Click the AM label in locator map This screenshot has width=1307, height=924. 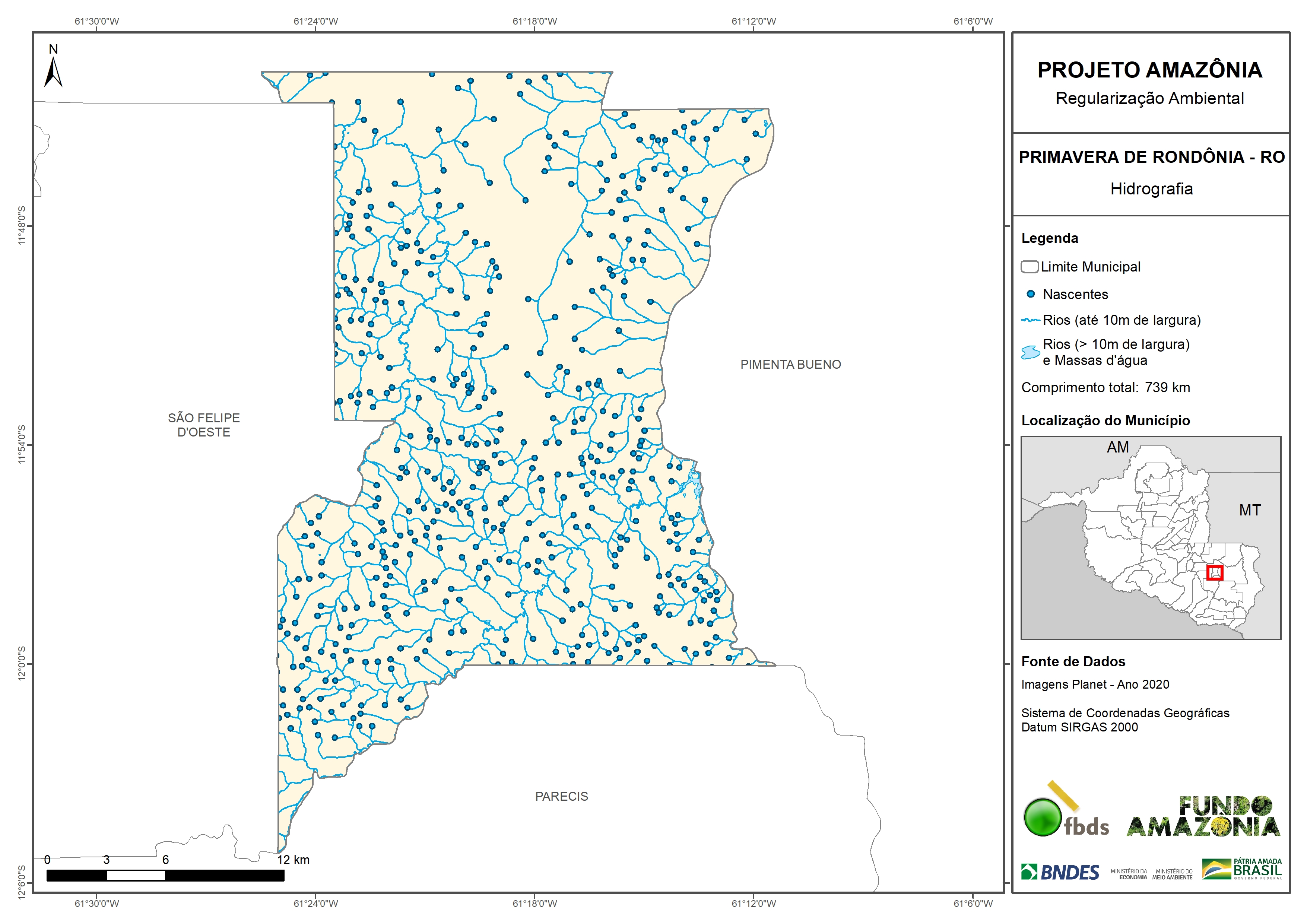tap(1117, 448)
